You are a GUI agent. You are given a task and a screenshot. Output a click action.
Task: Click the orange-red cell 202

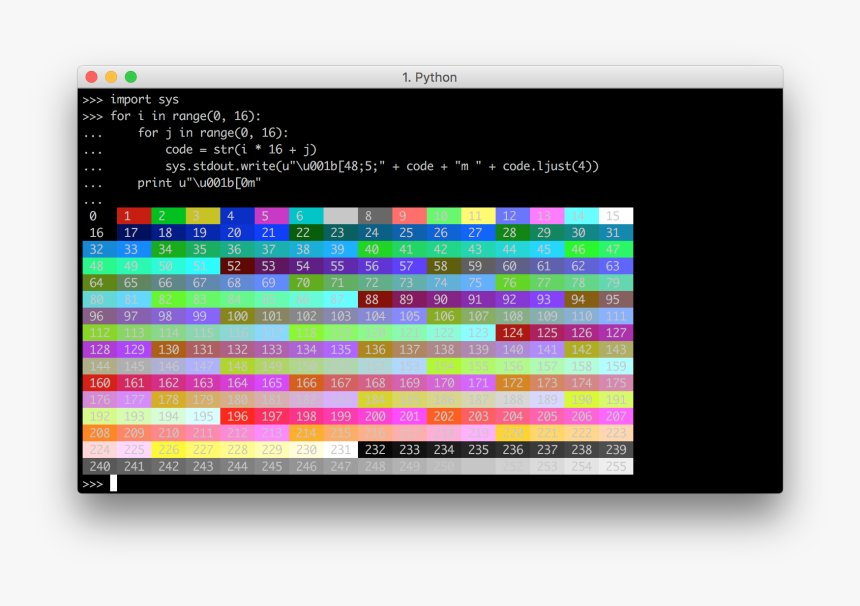pyautogui.click(x=444, y=416)
